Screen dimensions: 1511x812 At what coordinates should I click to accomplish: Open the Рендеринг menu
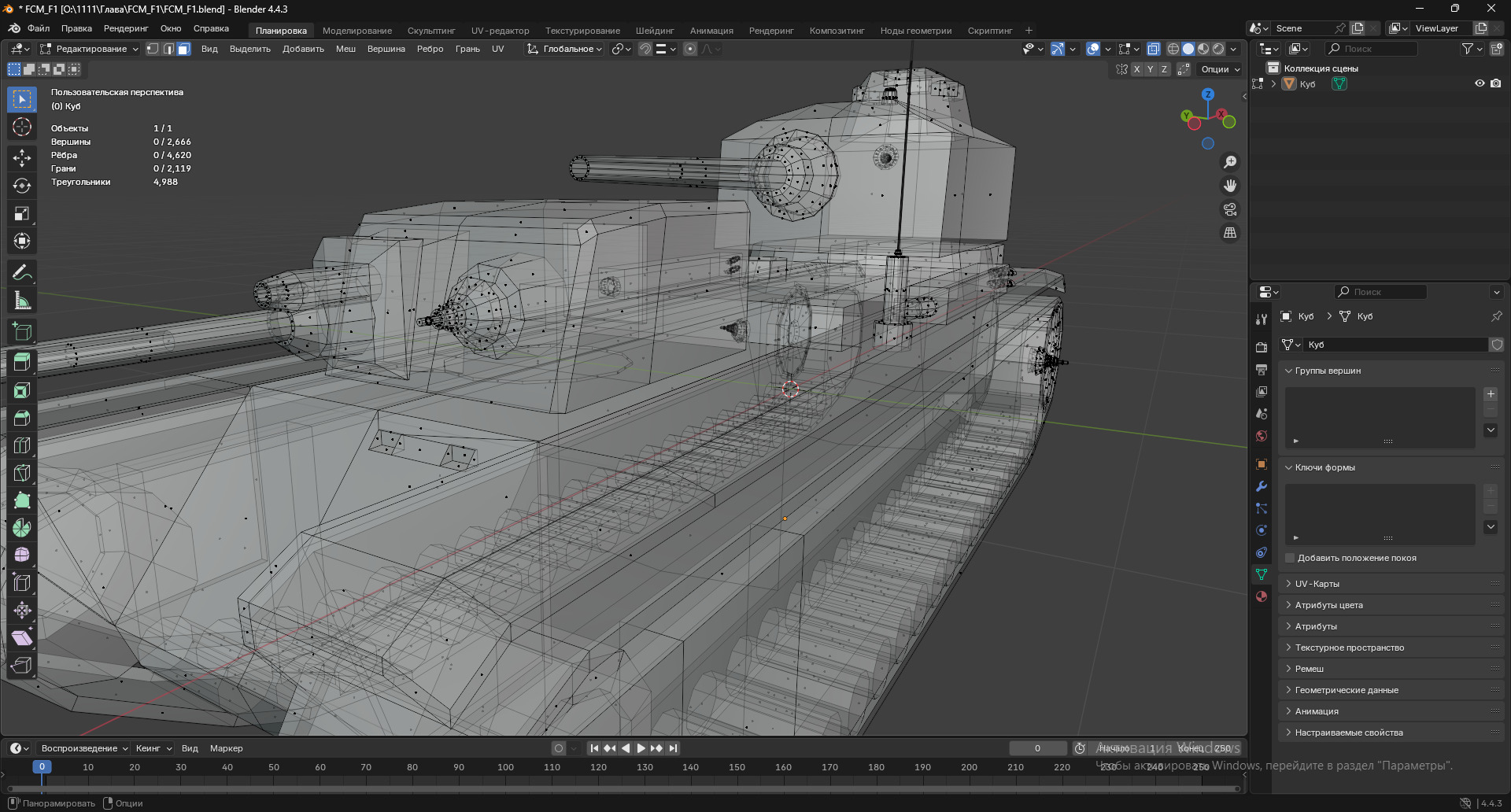(126, 28)
